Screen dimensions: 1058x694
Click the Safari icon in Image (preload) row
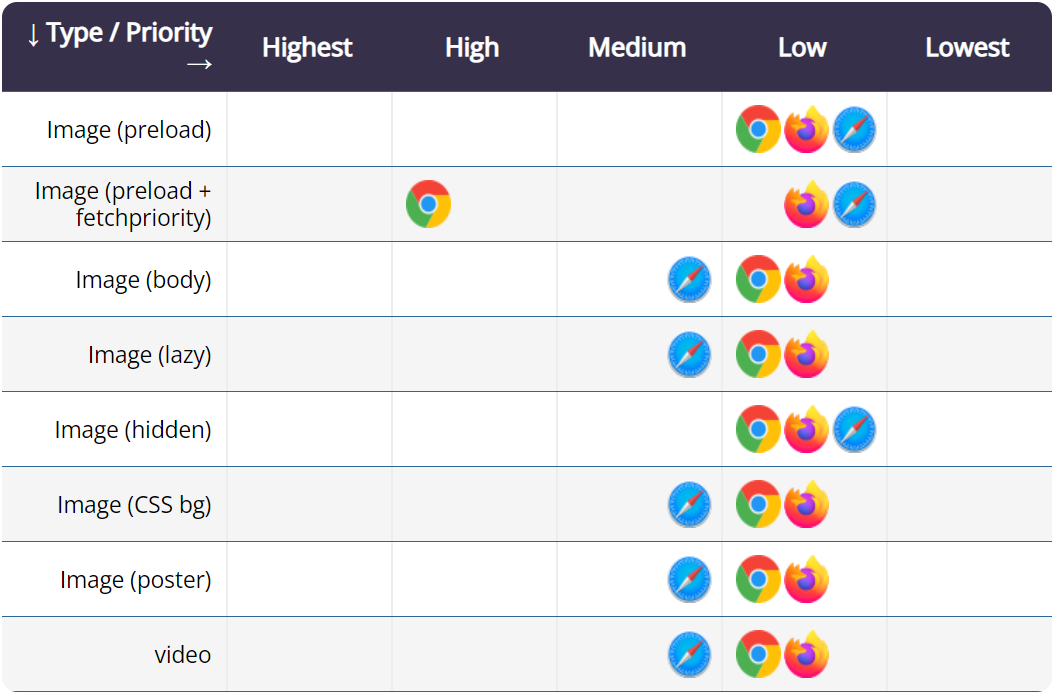(x=854, y=130)
